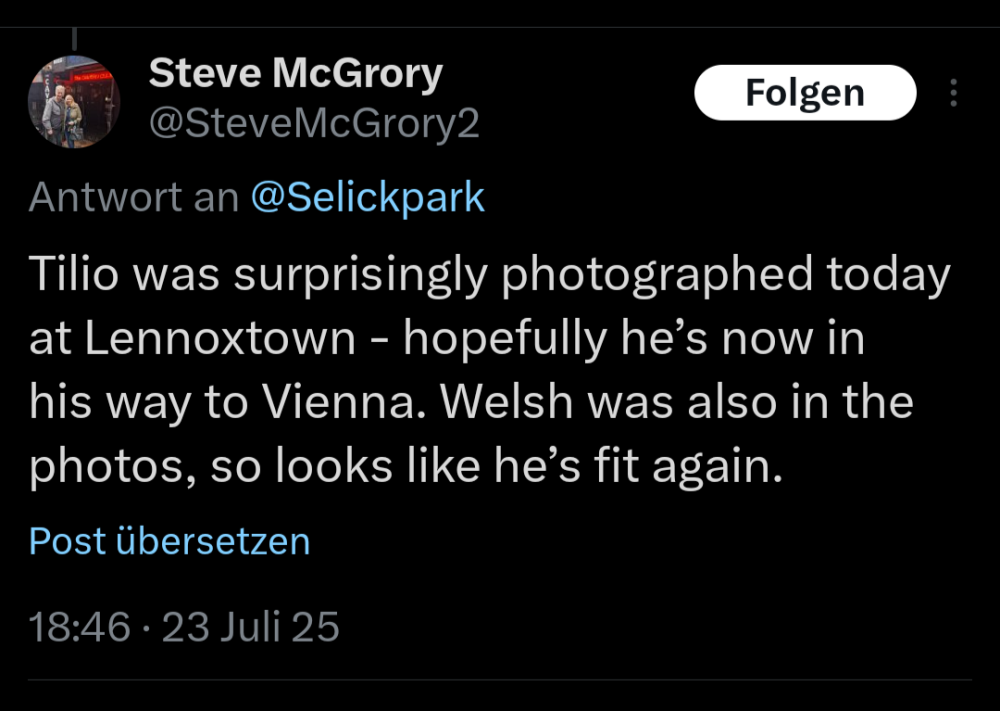Click Post übersetzen to translate
Image resolution: width=1000 pixels, height=711 pixels.
[169, 541]
